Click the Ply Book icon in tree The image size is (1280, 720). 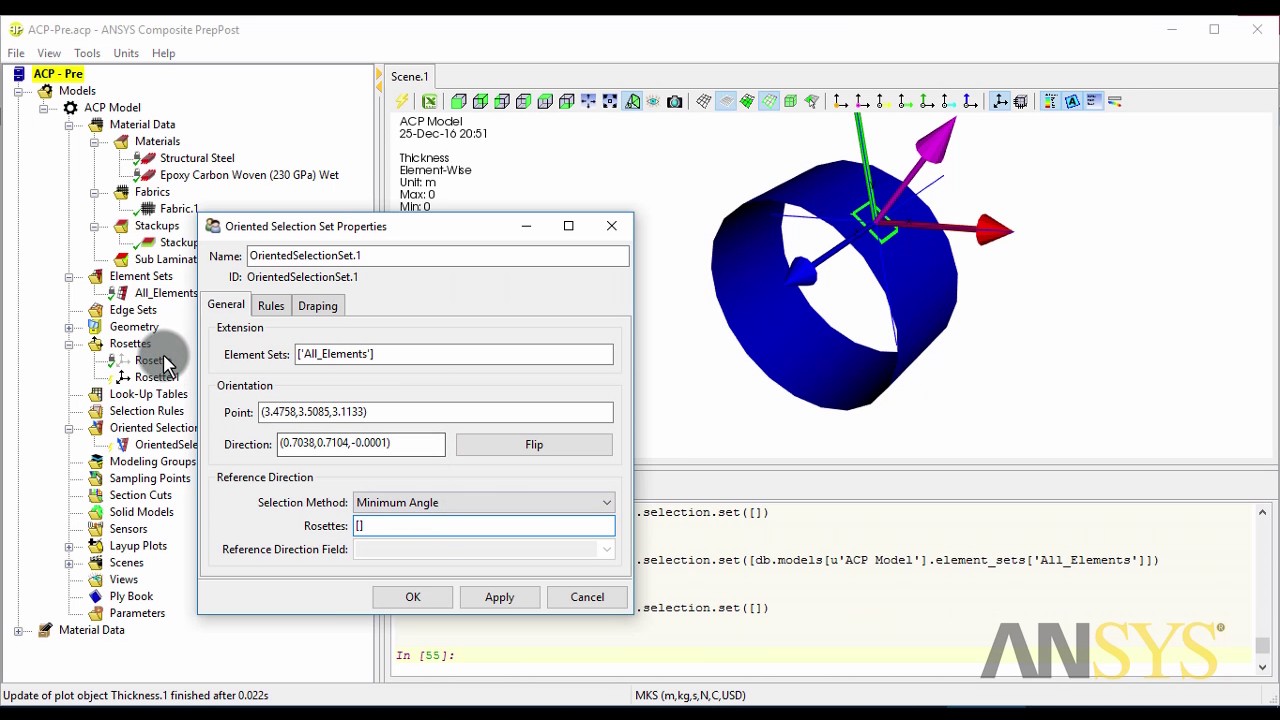pos(96,596)
